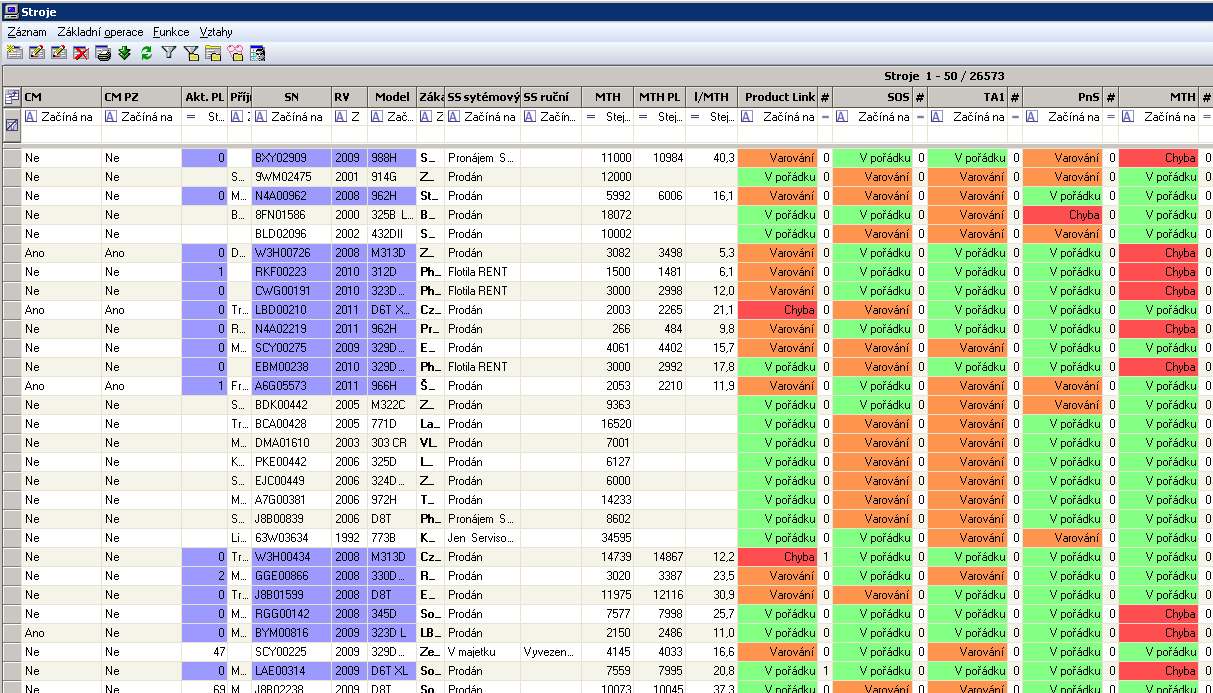The image size is (1213, 693).
Task: Select serial number 63W03634 cell
Action: (x=292, y=538)
